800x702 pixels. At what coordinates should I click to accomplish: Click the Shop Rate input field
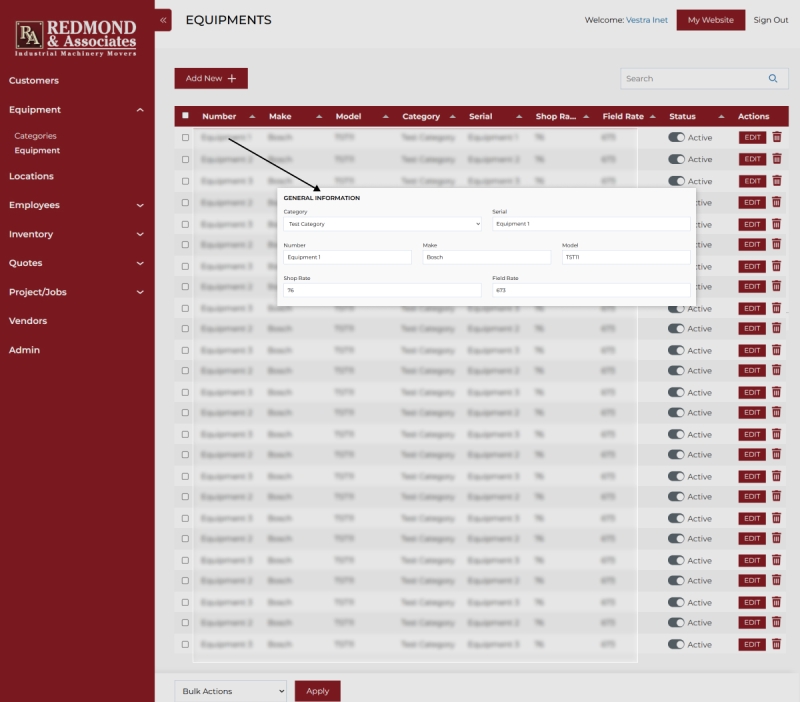382,290
